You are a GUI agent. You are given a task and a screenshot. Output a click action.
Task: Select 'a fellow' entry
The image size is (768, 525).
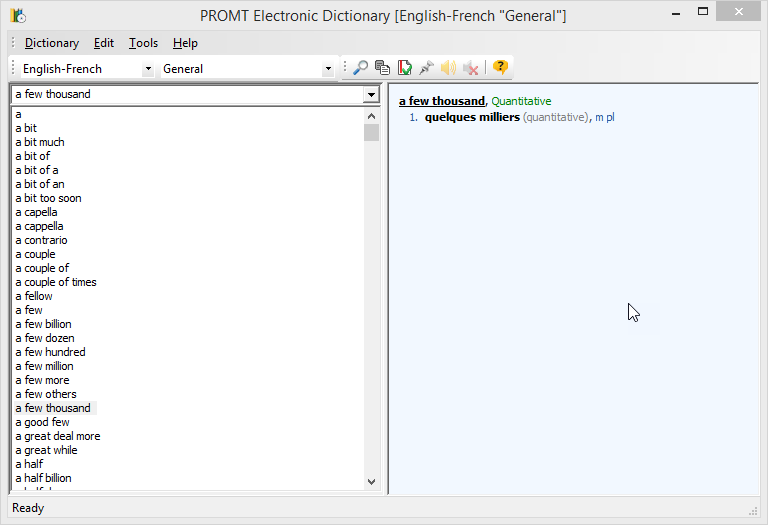click(34, 296)
